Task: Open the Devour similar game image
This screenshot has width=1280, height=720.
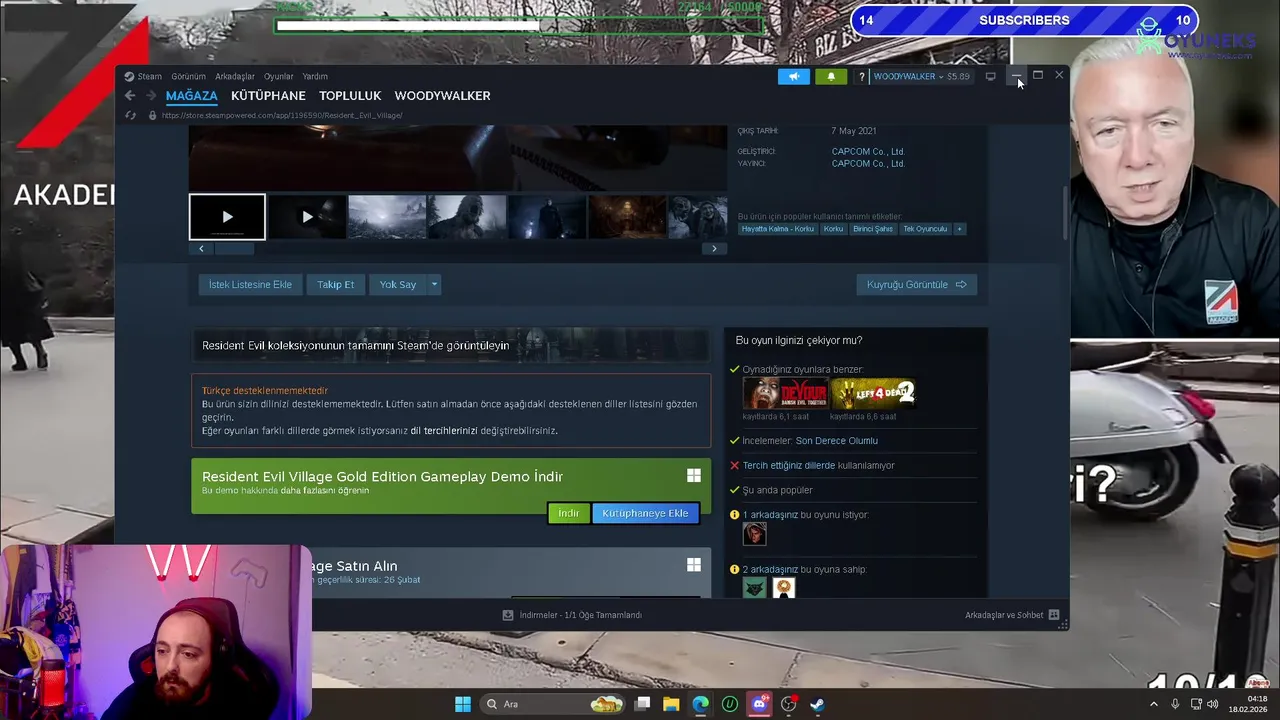Action: tap(785, 393)
